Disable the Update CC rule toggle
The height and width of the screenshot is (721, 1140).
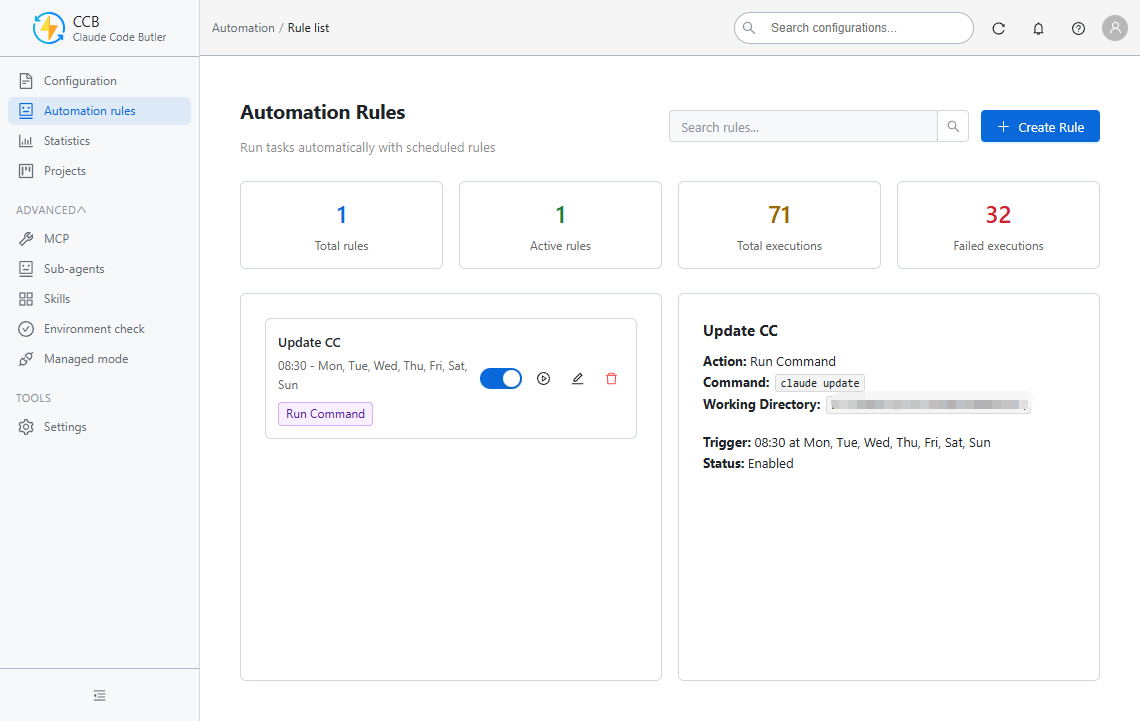501,379
